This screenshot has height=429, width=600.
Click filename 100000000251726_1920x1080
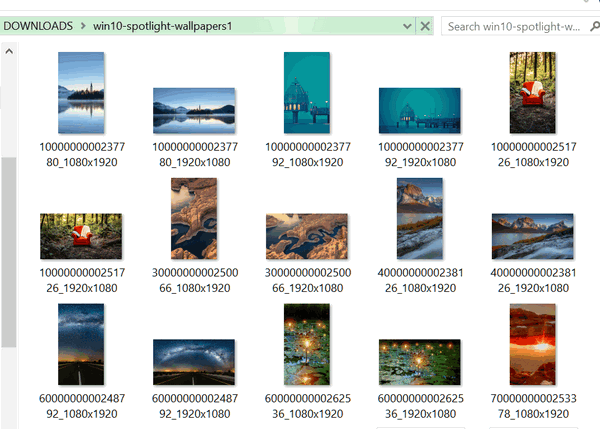coord(82,280)
